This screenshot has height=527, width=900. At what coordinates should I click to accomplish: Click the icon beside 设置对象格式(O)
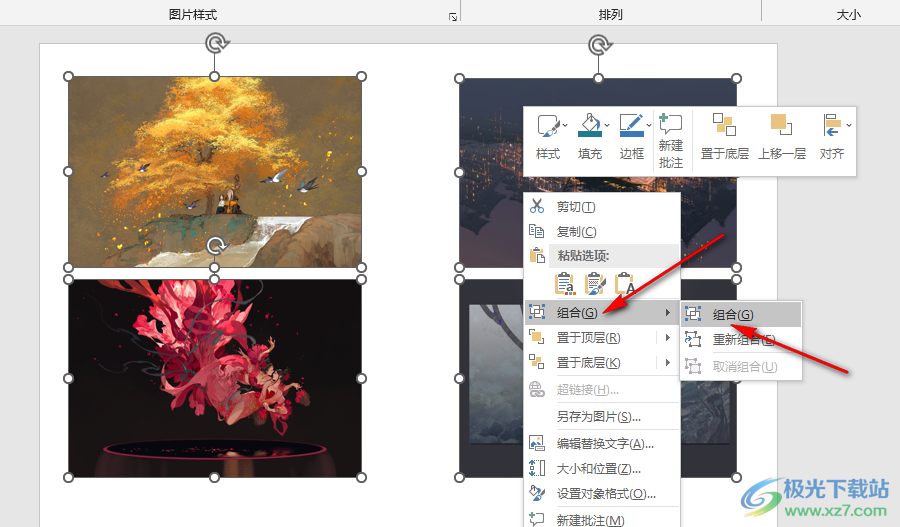click(x=537, y=493)
